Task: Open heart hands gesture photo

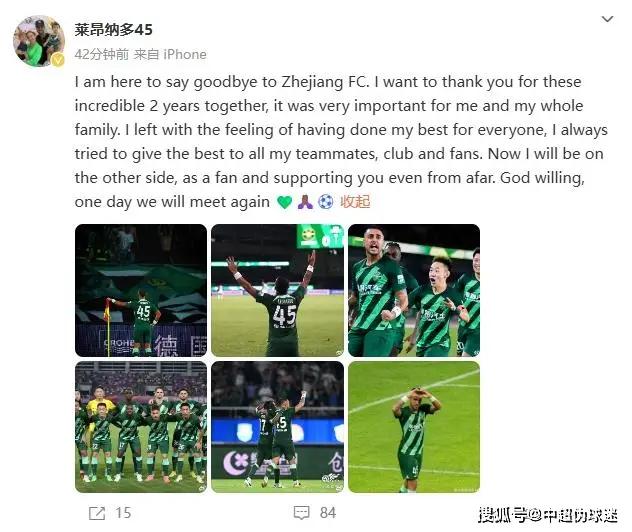Action: [414, 427]
